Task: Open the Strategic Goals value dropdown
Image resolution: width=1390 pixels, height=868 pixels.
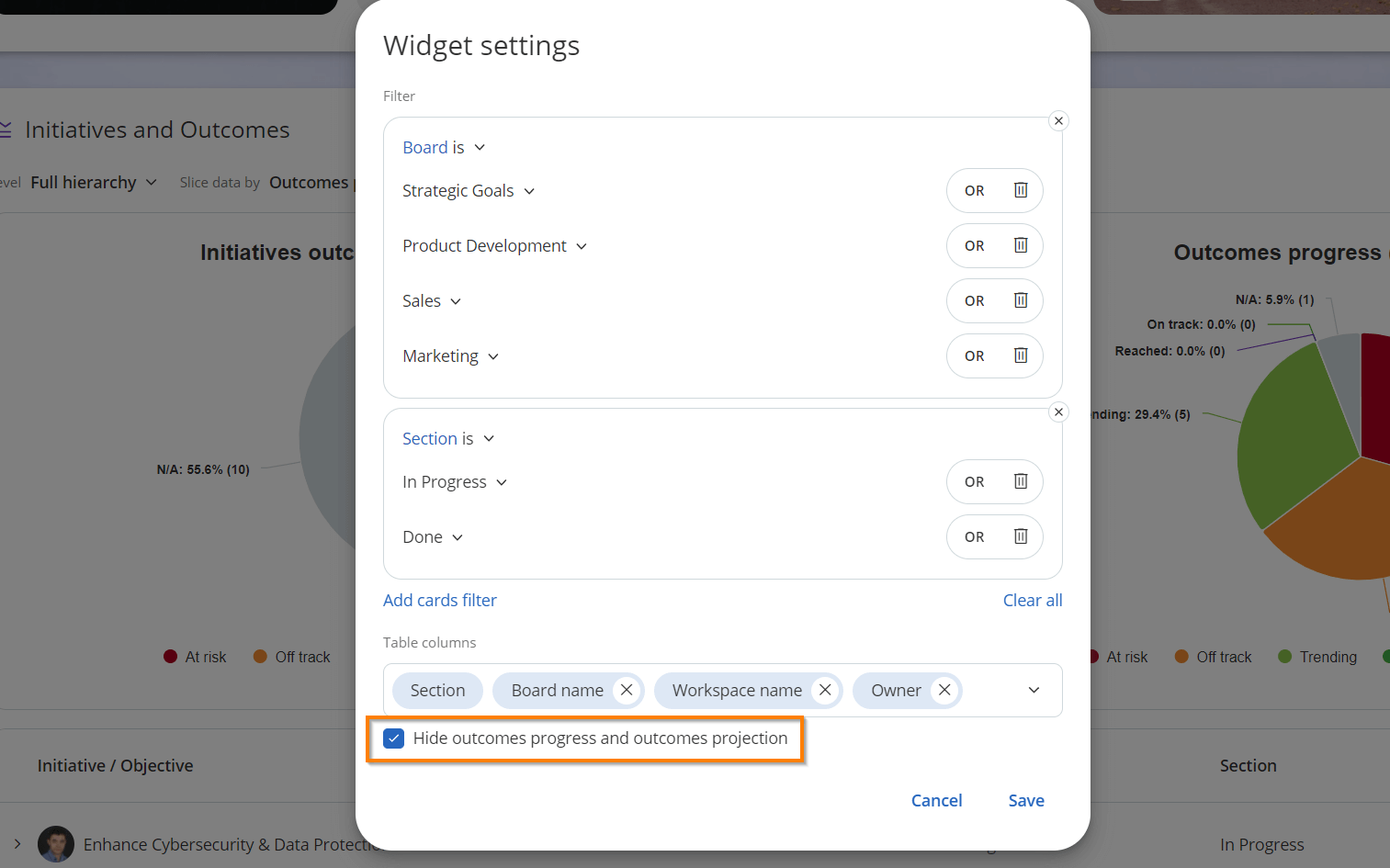Action: pyautogui.click(x=469, y=191)
